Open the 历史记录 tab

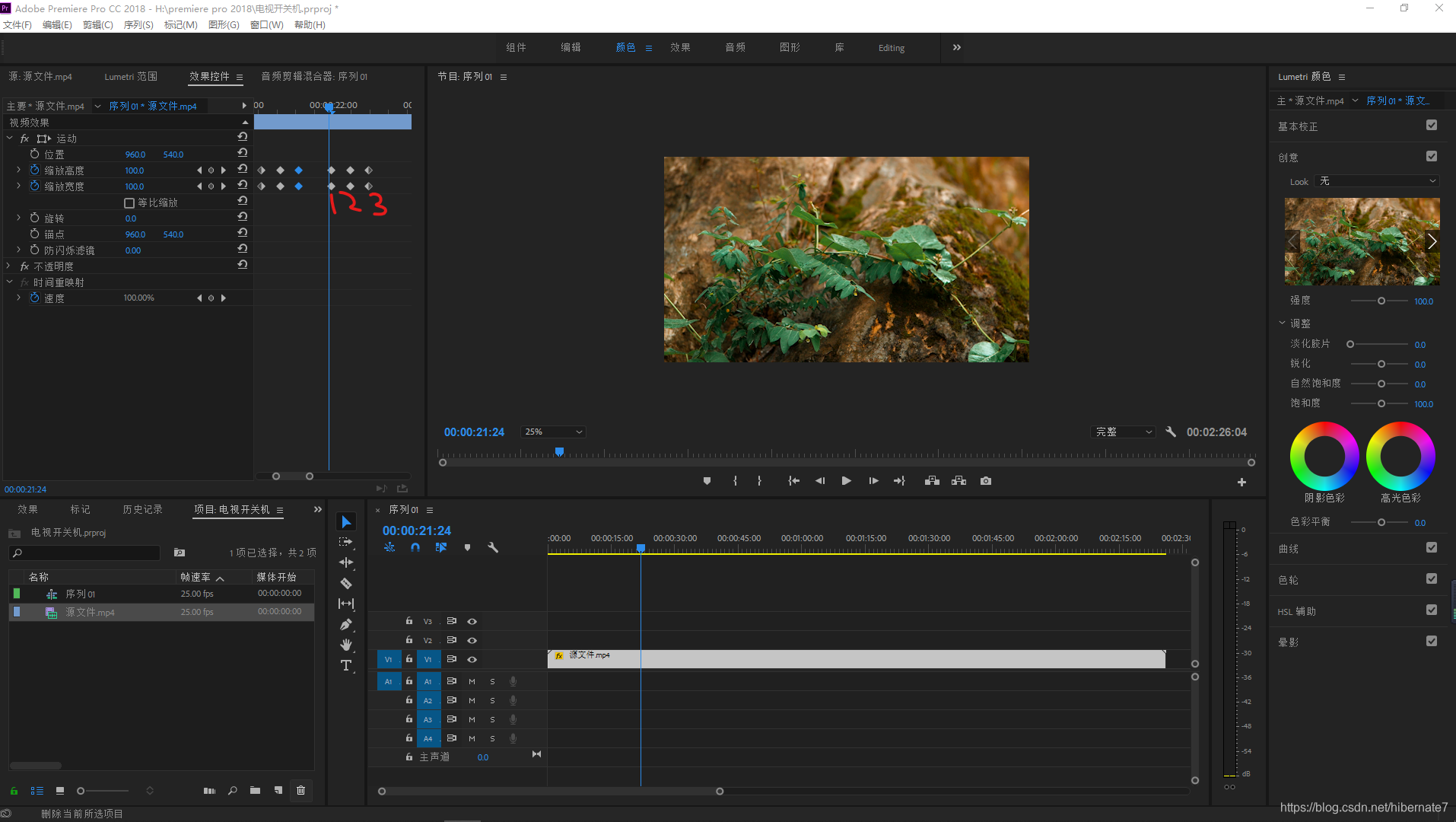coord(143,509)
